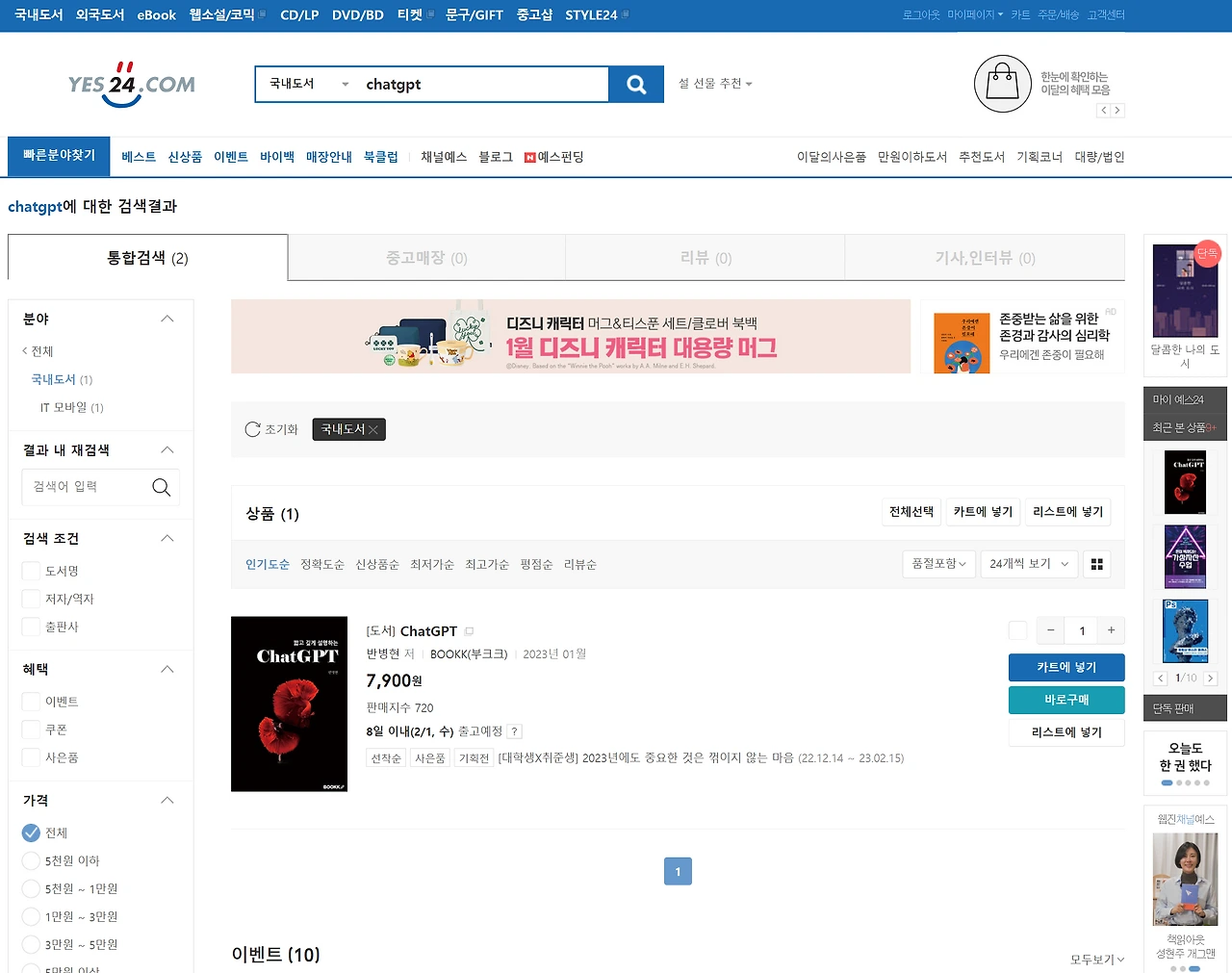Screen dimensions: 1232x973
Task: Open the eBook top menu
Action: (x=156, y=15)
